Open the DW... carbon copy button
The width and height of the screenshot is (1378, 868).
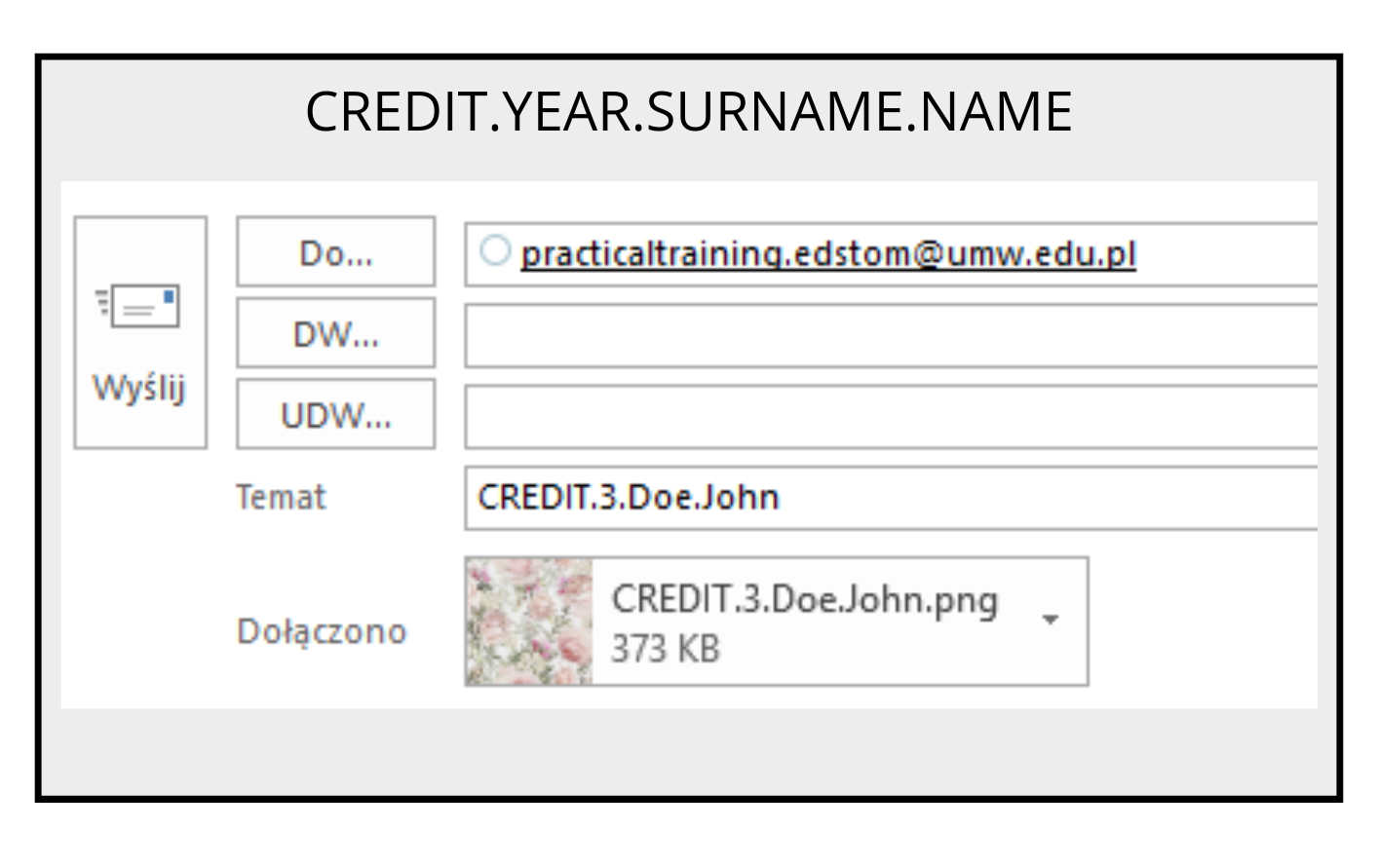(x=335, y=333)
